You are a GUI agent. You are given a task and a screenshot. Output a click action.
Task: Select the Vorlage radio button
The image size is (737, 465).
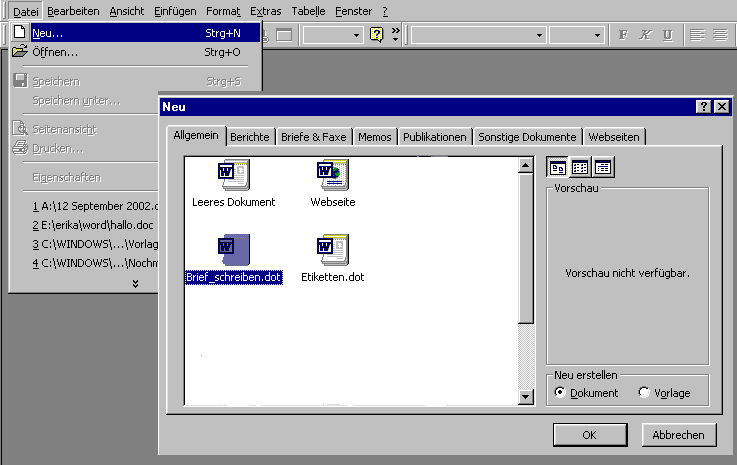tap(643, 393)
